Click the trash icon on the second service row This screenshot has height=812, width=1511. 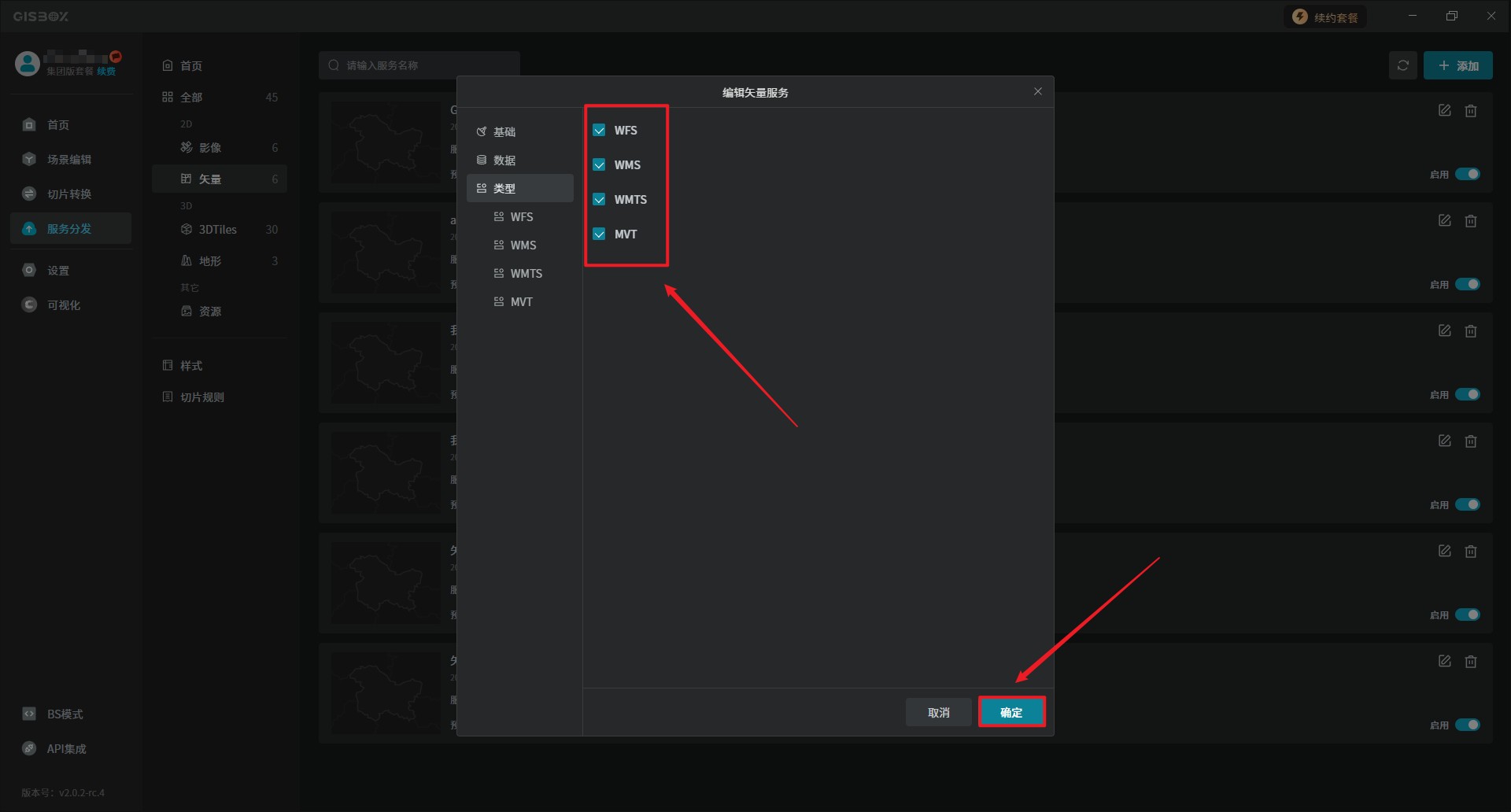coord(1470,221)
